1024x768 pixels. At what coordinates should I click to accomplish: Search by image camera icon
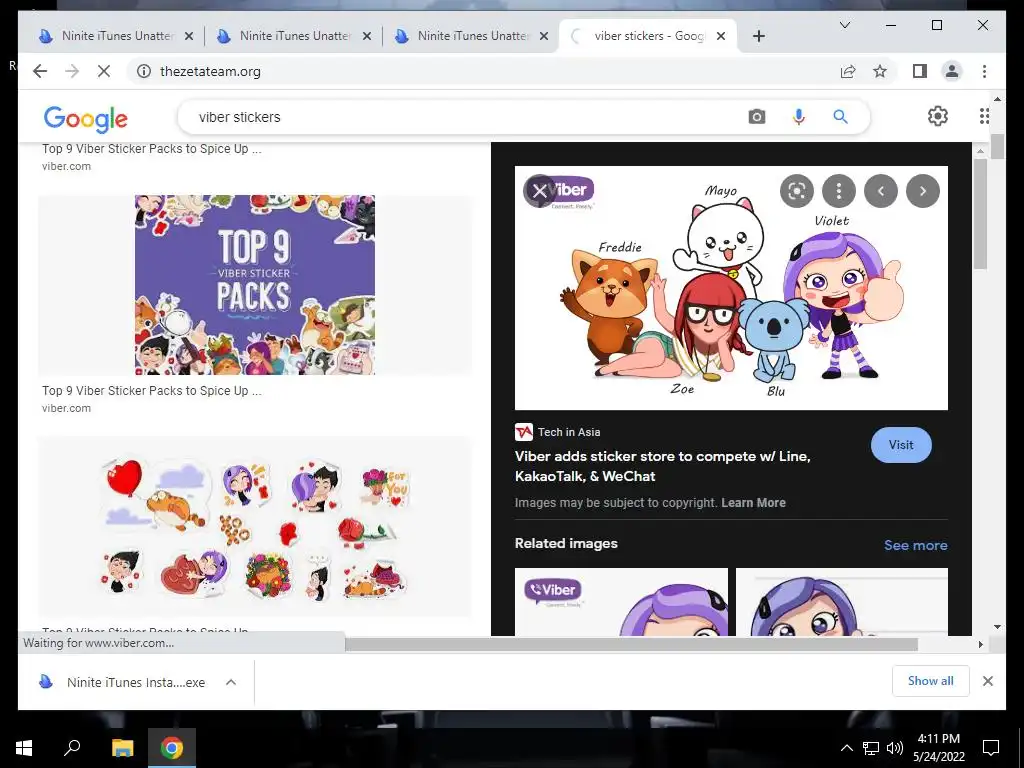click(x=757, y=117)
